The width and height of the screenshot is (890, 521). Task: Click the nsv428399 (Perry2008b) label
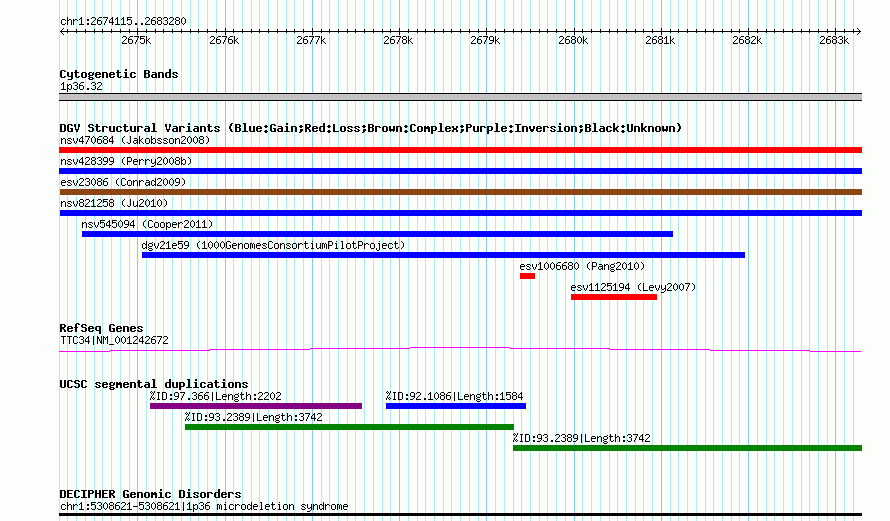(126, 161)
